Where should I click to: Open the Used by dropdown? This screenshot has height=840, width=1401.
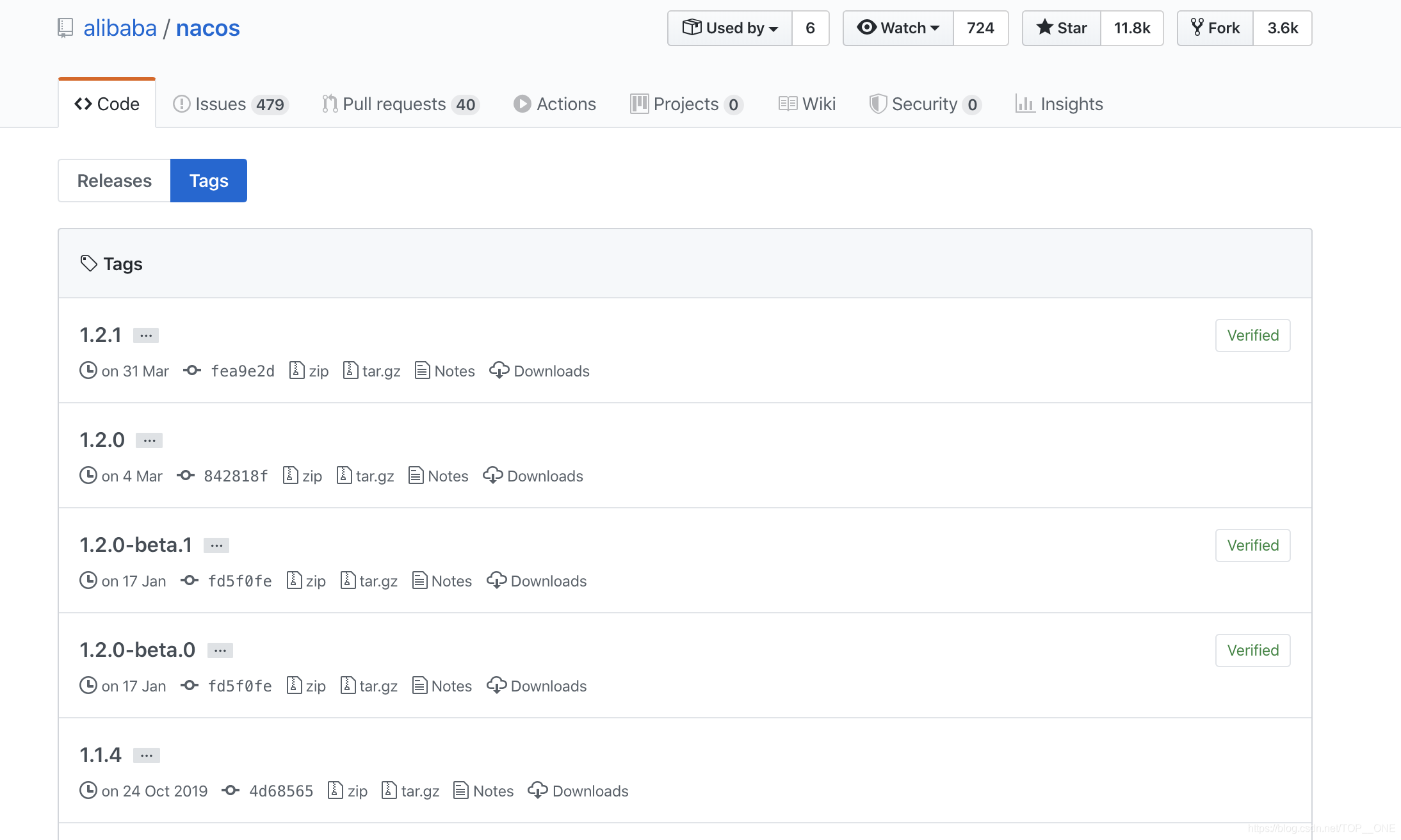click(x=730, y=28)
